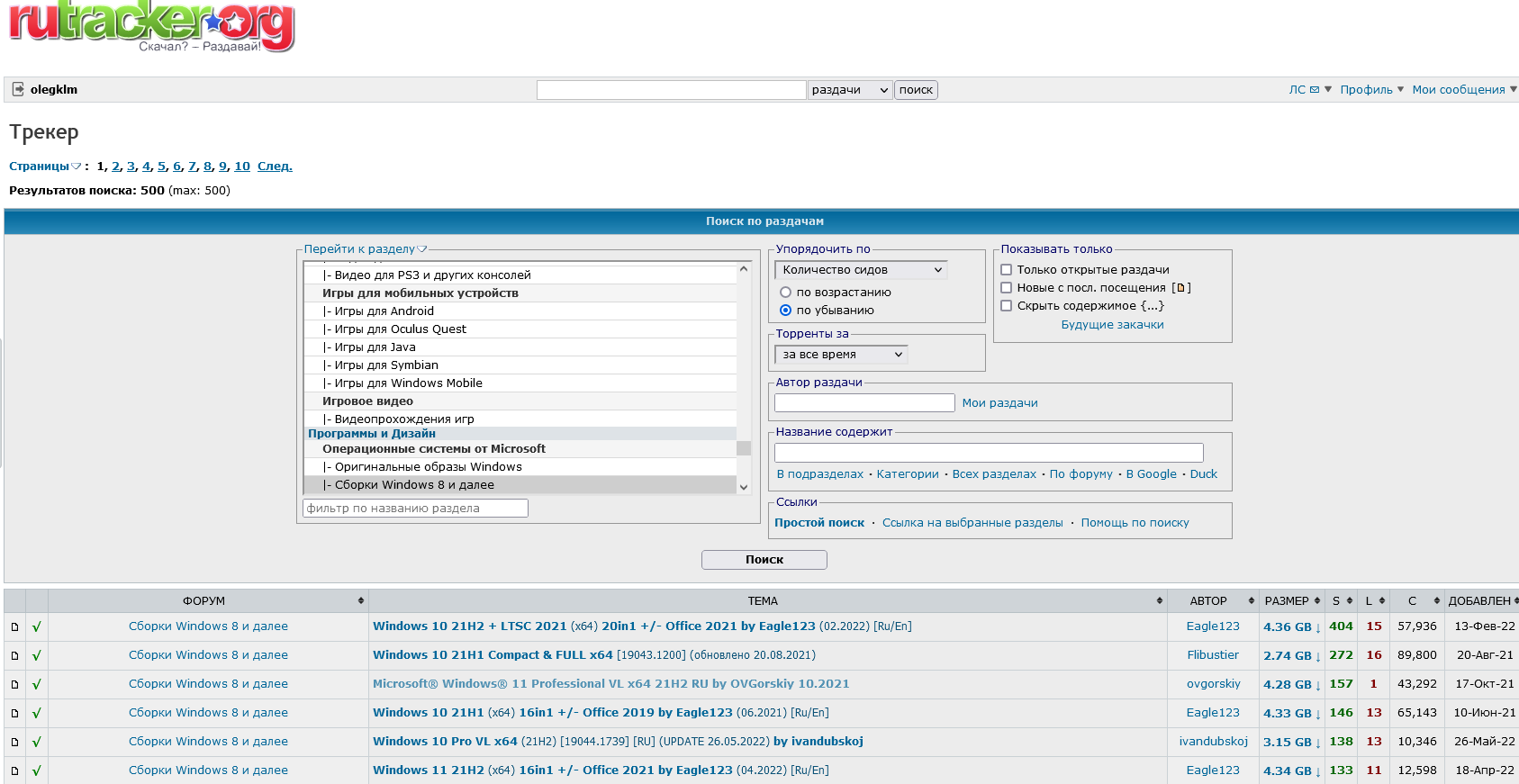Select Оригинальные образы Windows section
This screenshot has height=784, width=1519.
point(520,467)
